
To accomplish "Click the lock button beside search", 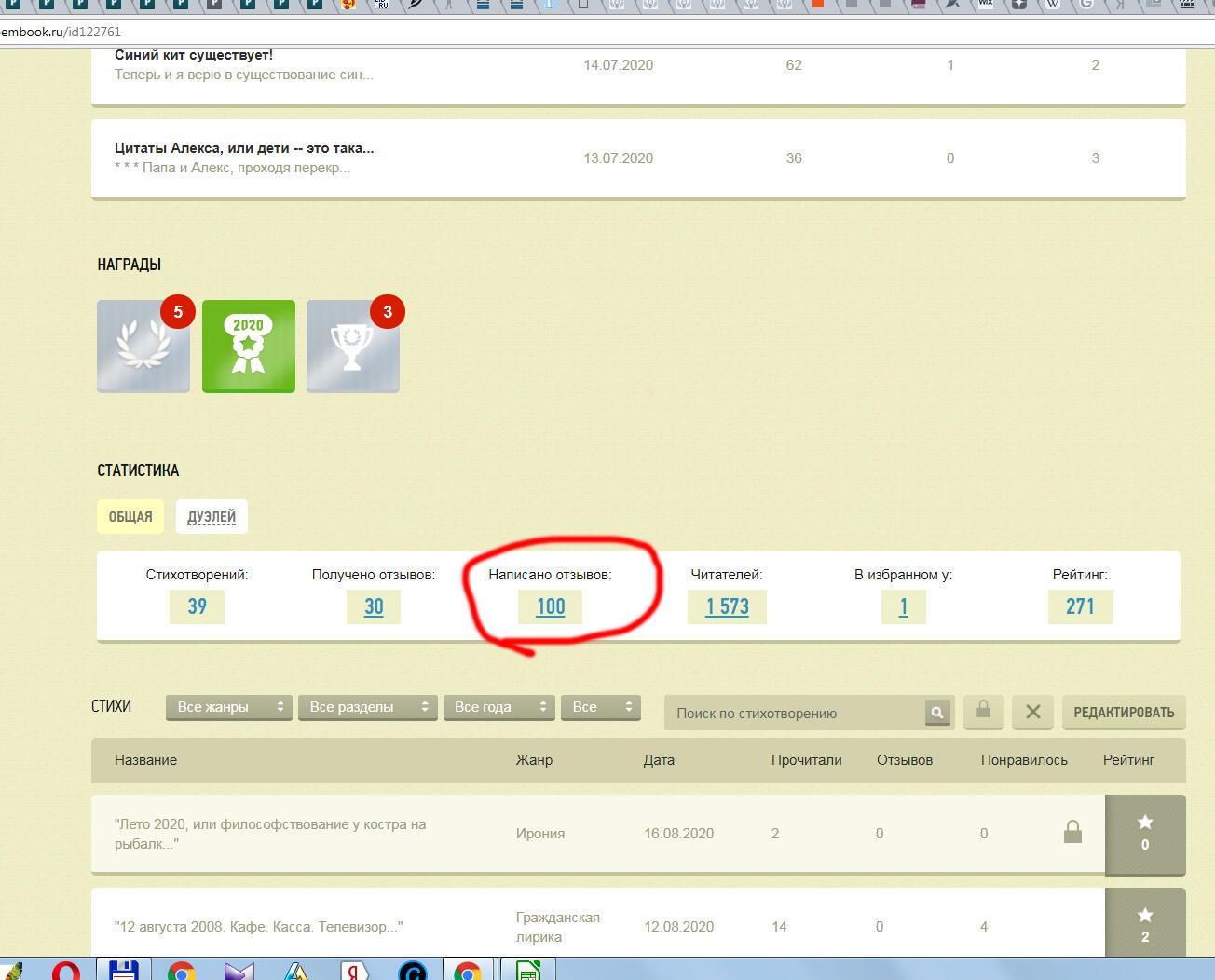I will click(983, 712).
